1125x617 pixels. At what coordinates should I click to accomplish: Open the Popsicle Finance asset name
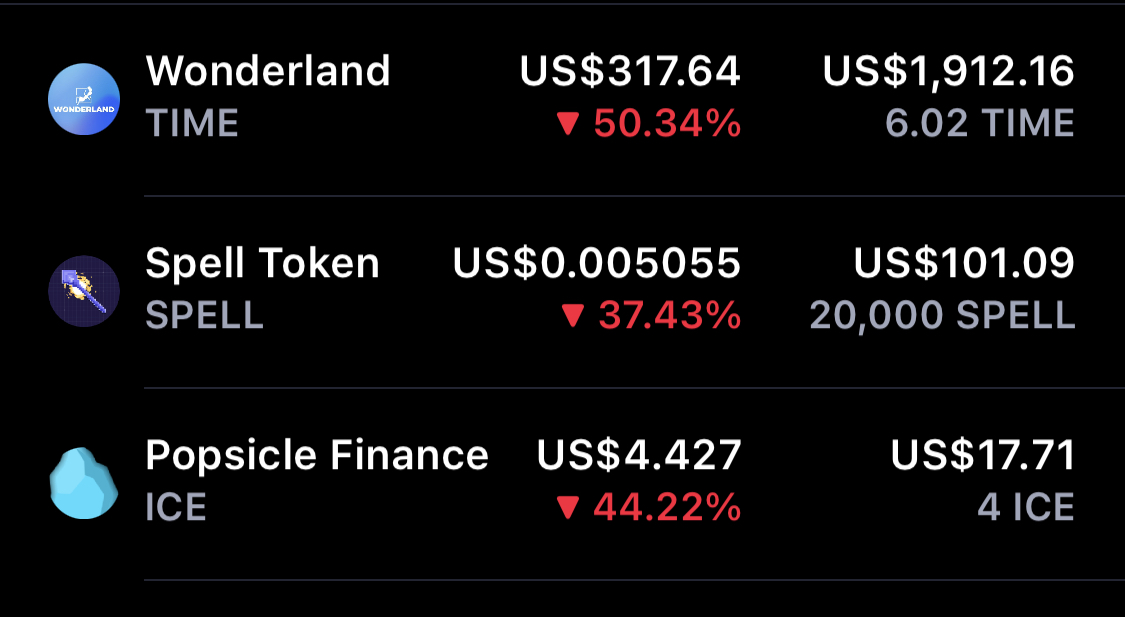pos(316,455)
